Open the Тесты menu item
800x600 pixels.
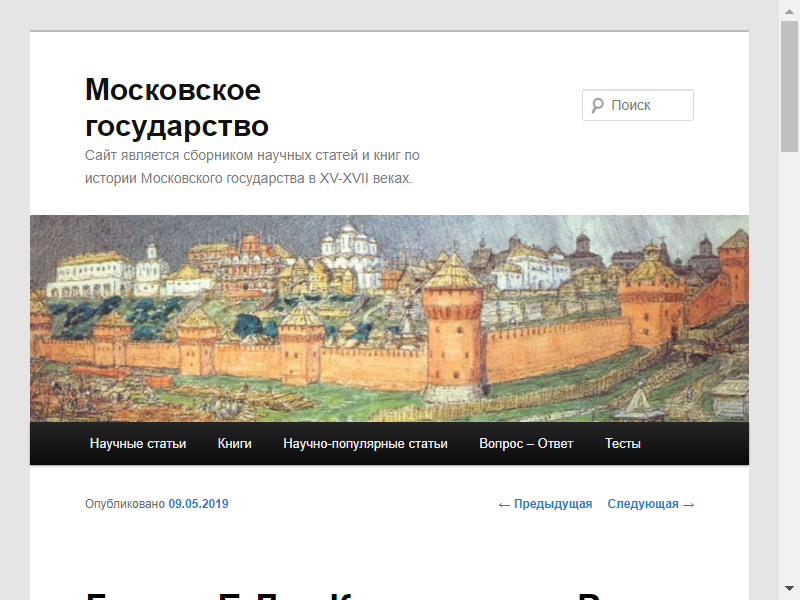(x=622, y=444)
